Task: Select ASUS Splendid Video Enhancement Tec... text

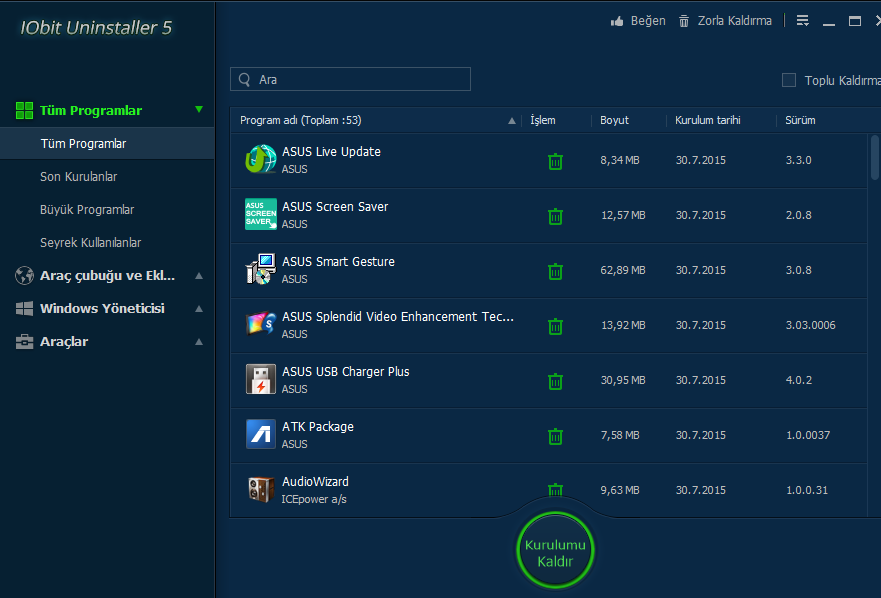Action: 398,317
